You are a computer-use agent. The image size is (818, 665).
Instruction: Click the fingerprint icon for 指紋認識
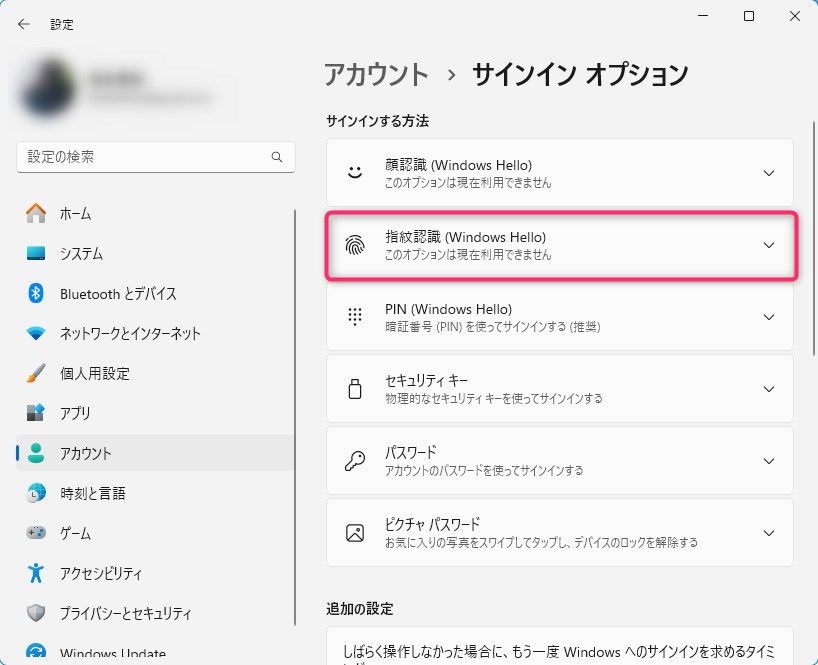pos(355,245)
